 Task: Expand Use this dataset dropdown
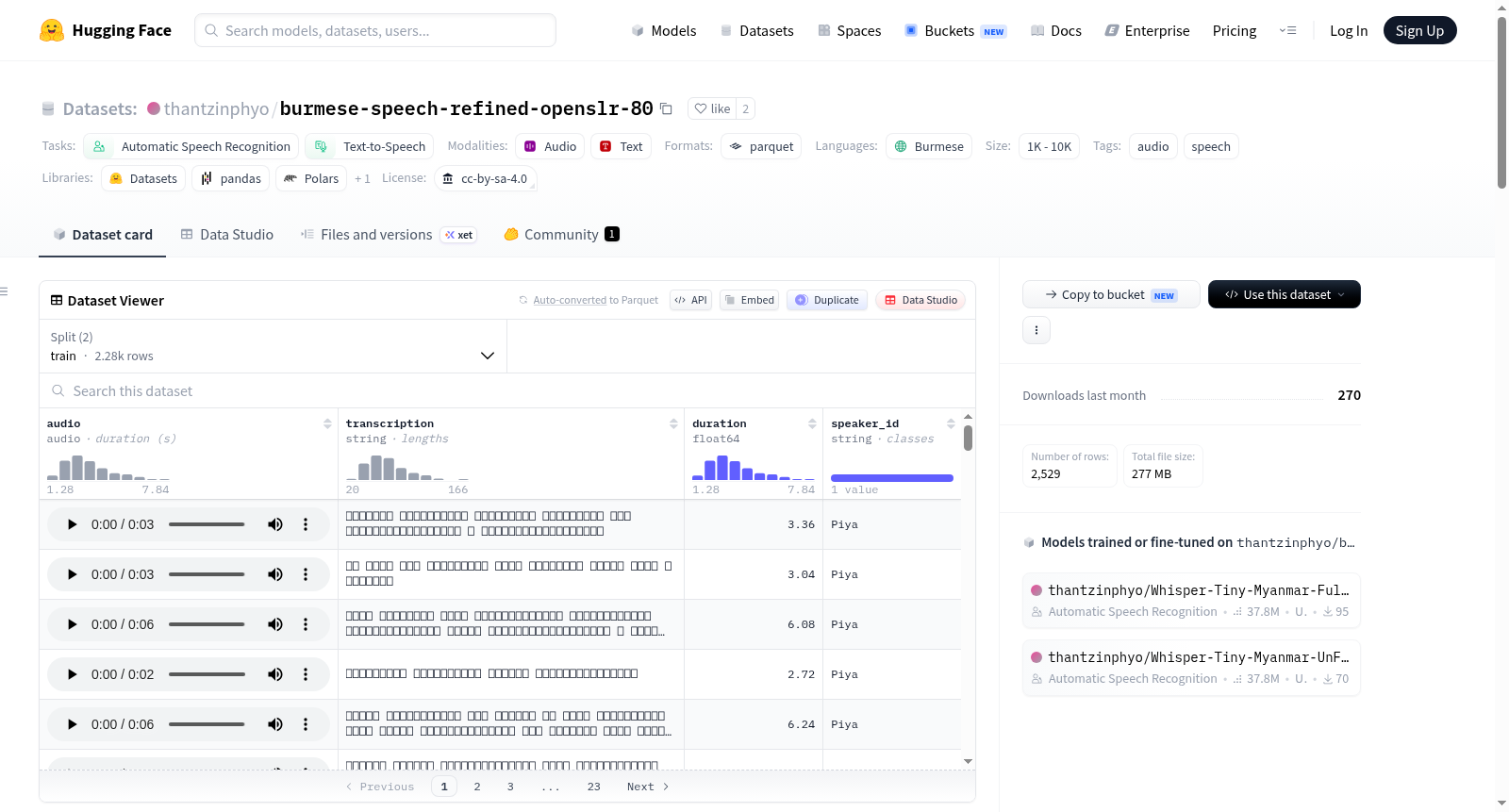pyautogui.click(x=1284, y=294)
